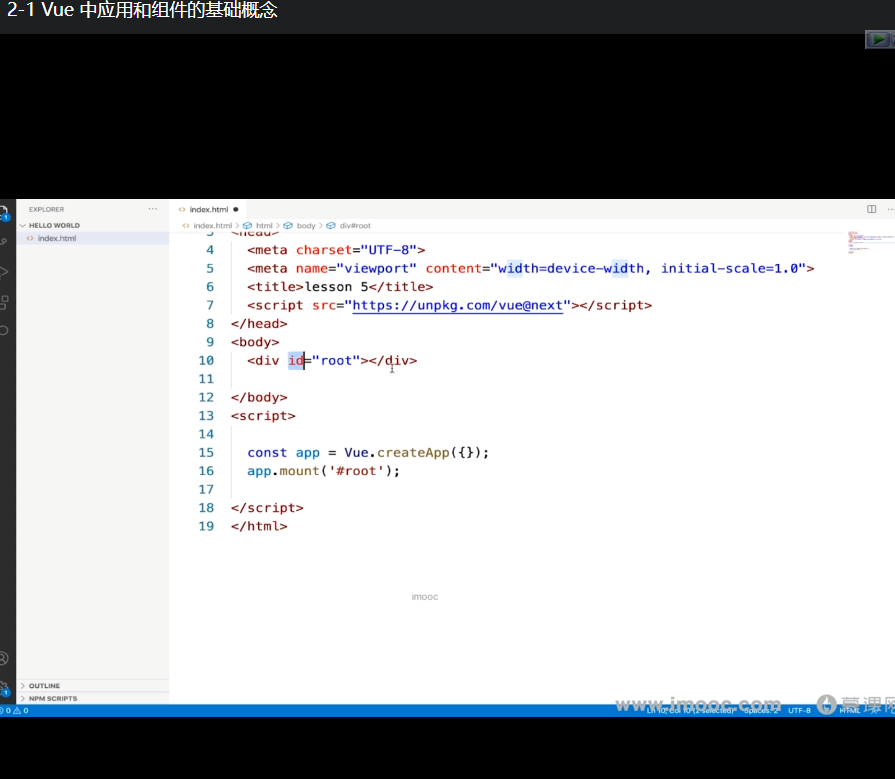Image resolution: width=895 pixels, height=779 pixels.
Task: Open the Extensions view
Action: point(3,302)
